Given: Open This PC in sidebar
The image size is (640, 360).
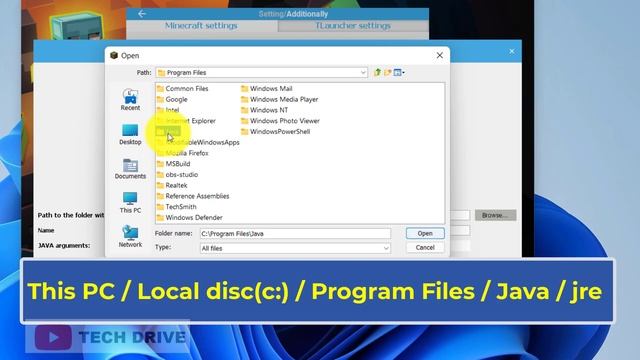Looking at the screenshot, I should [x=130, y=203].
